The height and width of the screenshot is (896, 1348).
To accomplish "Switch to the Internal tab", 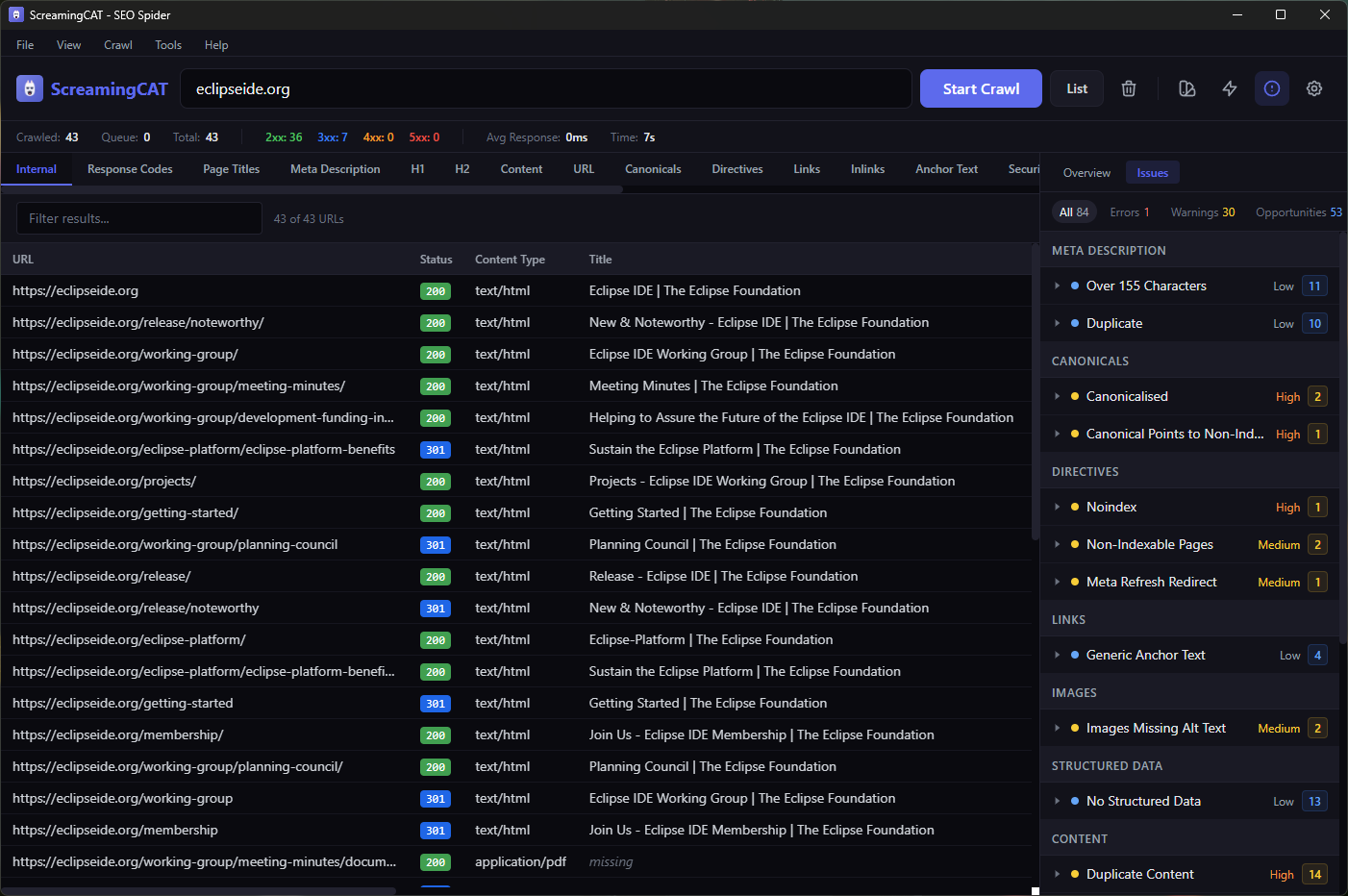I will pyautogui.click(x=37, y=169).
